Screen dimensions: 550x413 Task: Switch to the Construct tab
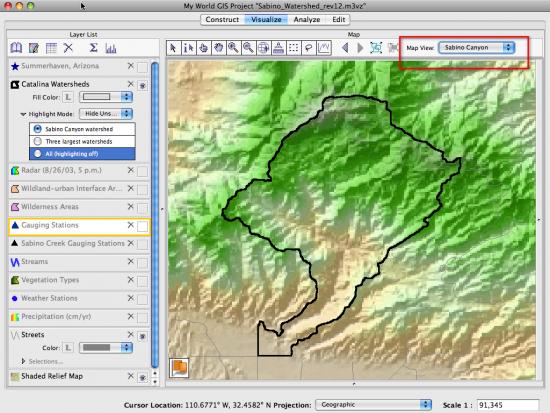(x=222, y=20)
